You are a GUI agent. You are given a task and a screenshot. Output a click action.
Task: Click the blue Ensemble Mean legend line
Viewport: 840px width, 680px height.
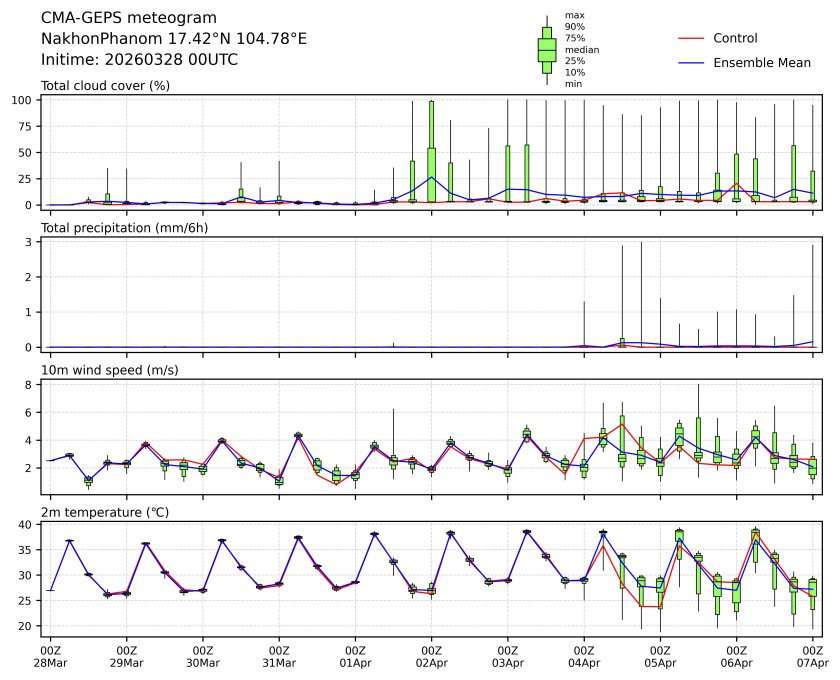(x=691, y=63)
